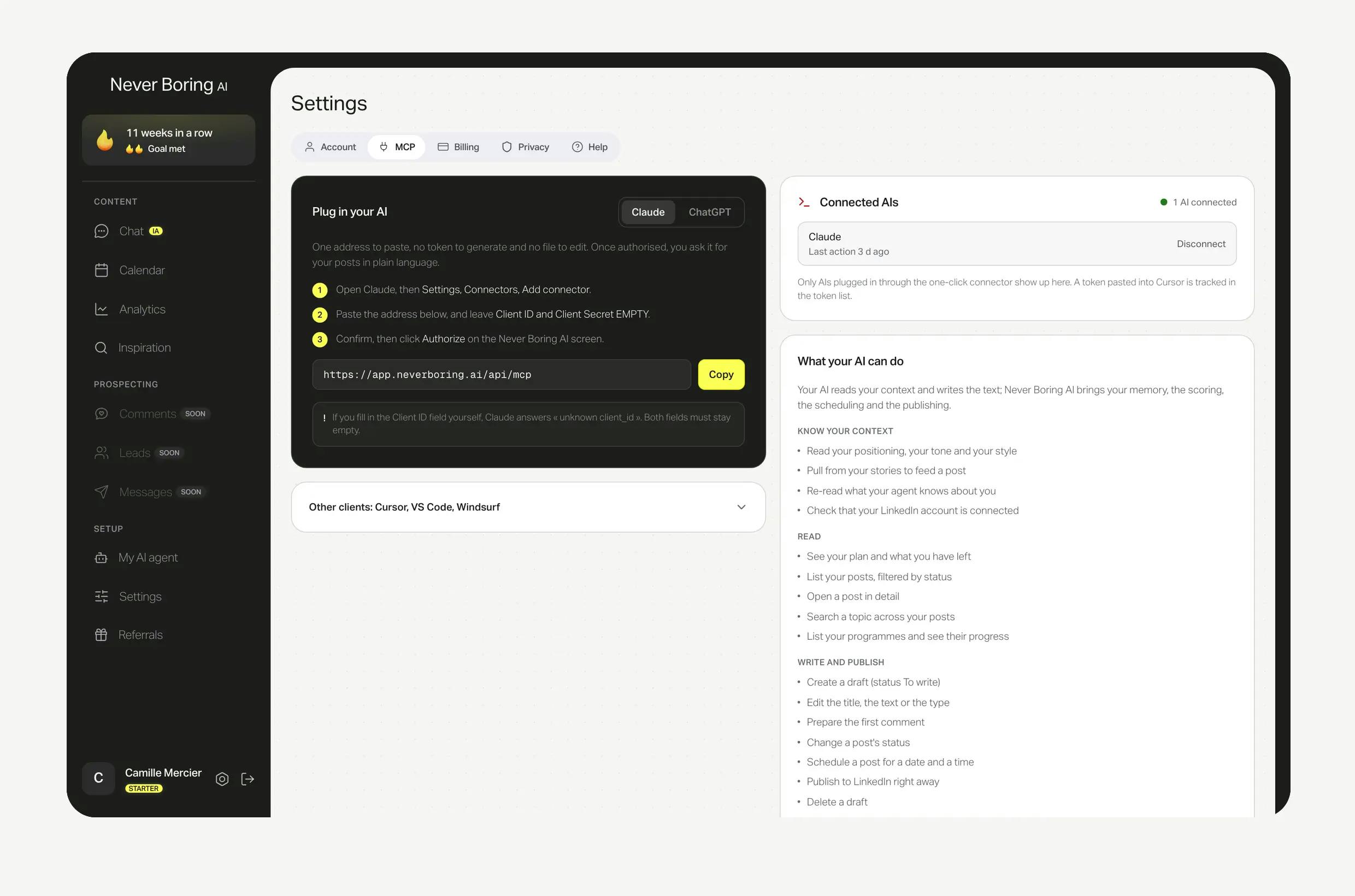1355x896 pixels.
Task: Switch the connector toggle to ChatGPT
Action: [x=709, y=212]
